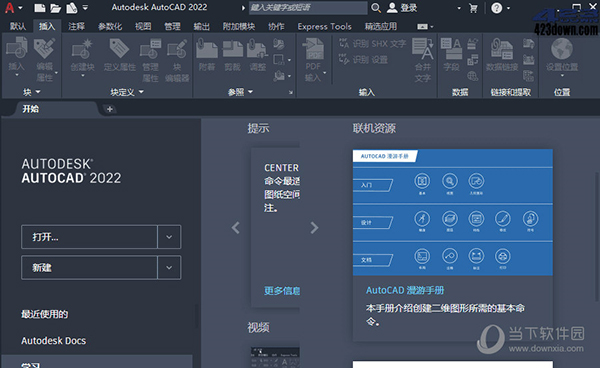
Task: Click the 新建 button
Action: [89, 267]
